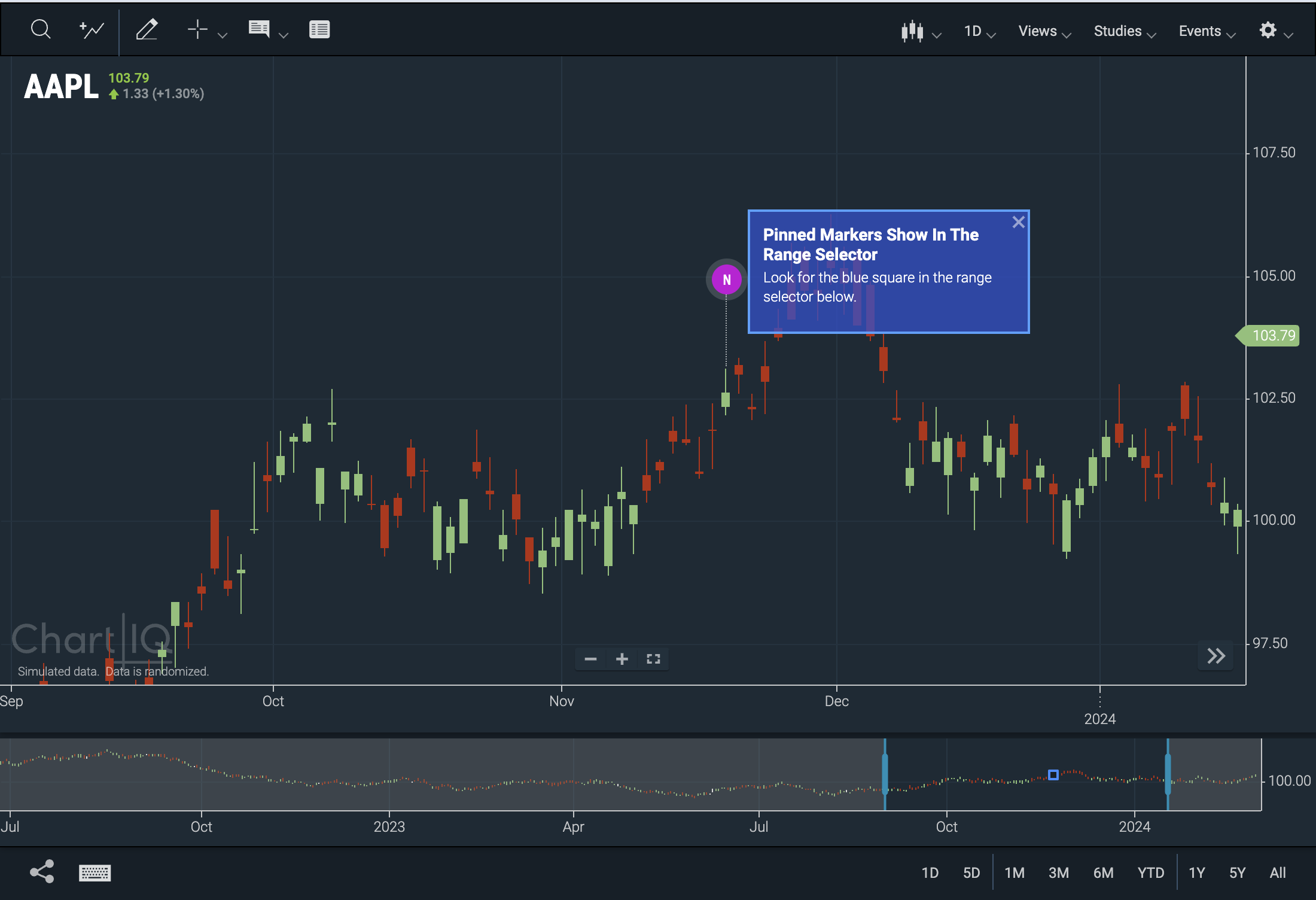Click the AAPL symbol title
Image resolution: width=1316 pixels, height=900 pixels.
coord(61,87)
